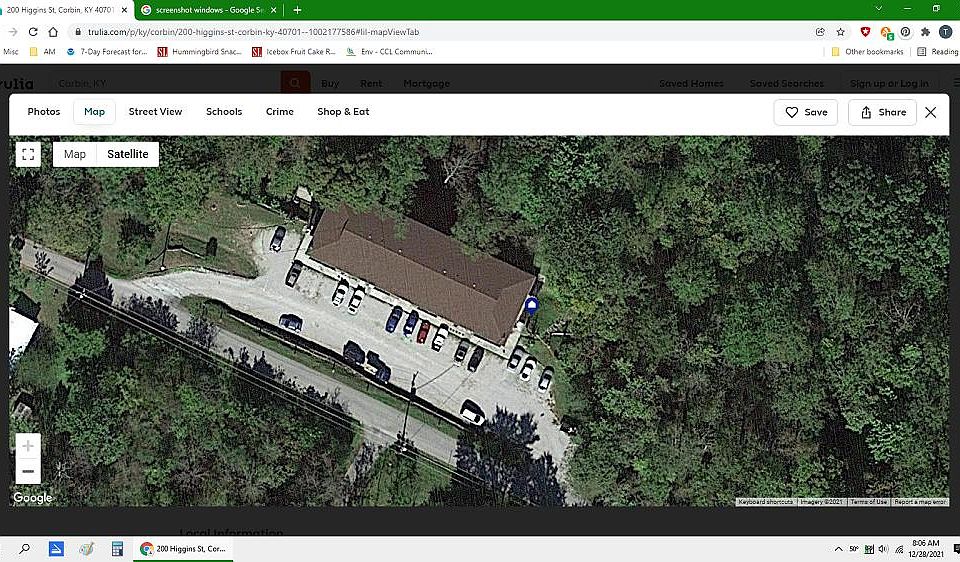The image size is (960, 562).
Task: Save this home listing
Action: (x=806, y=113)
